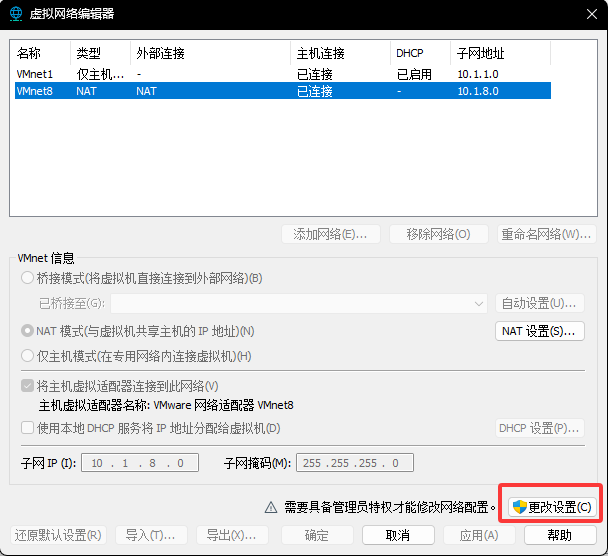
Task: Click the globe icon in the title bar
Action: pos(16,14)
